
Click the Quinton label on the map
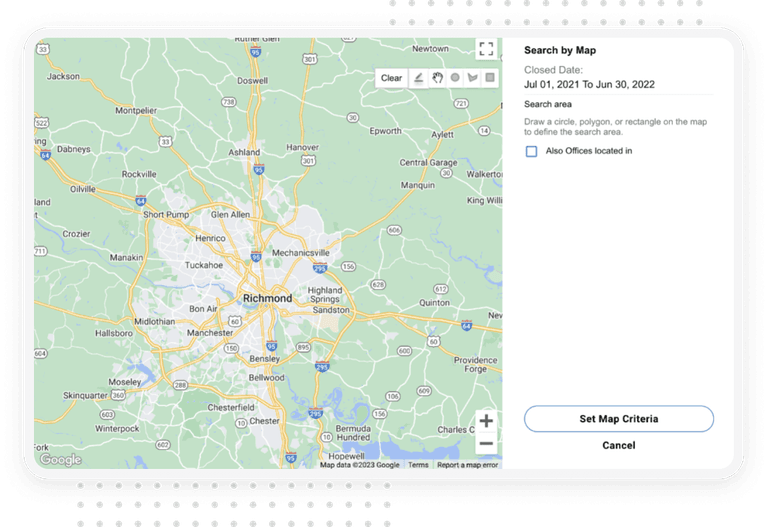click(434, 303)
